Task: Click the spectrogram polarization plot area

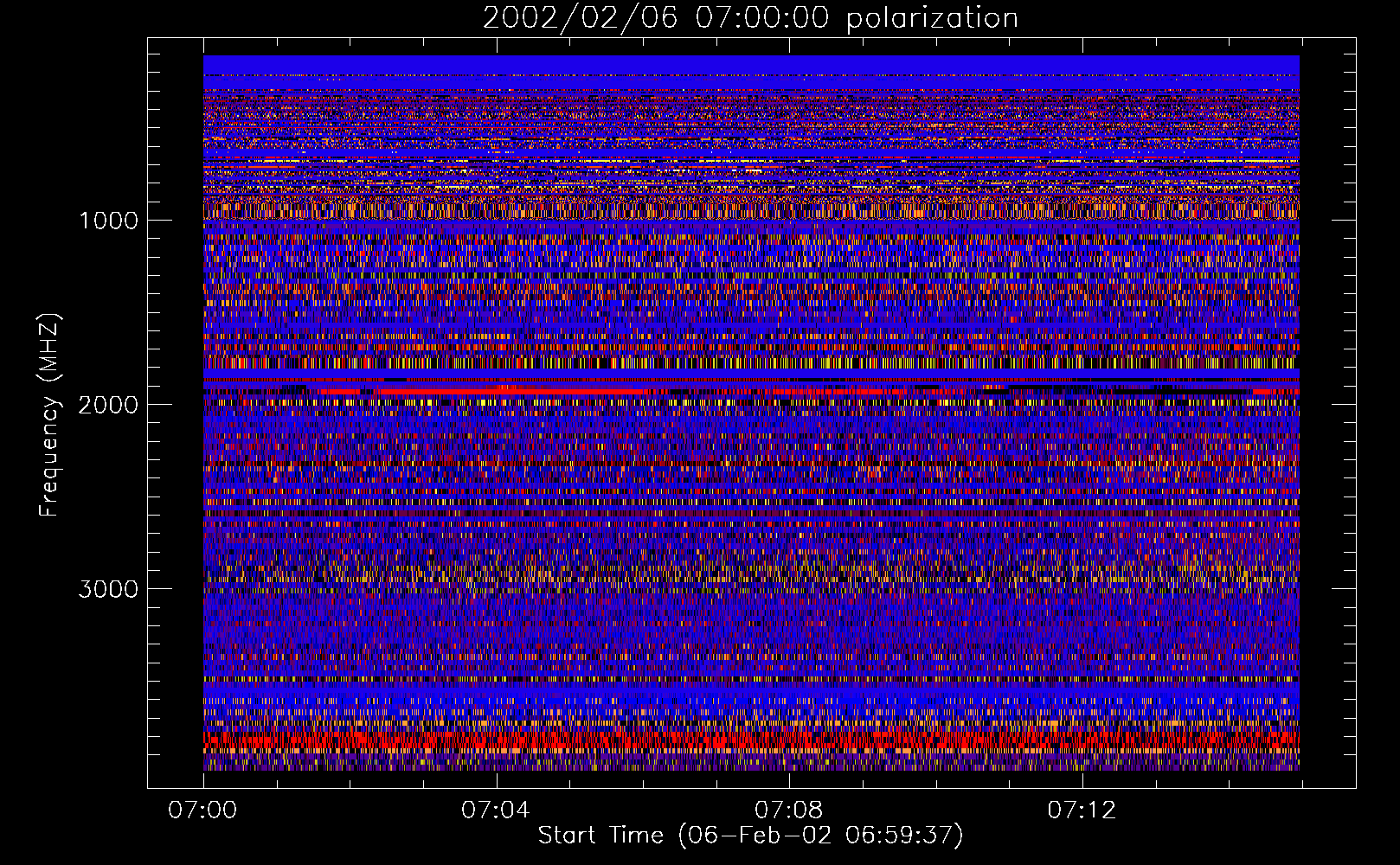Action: (751, 413)
